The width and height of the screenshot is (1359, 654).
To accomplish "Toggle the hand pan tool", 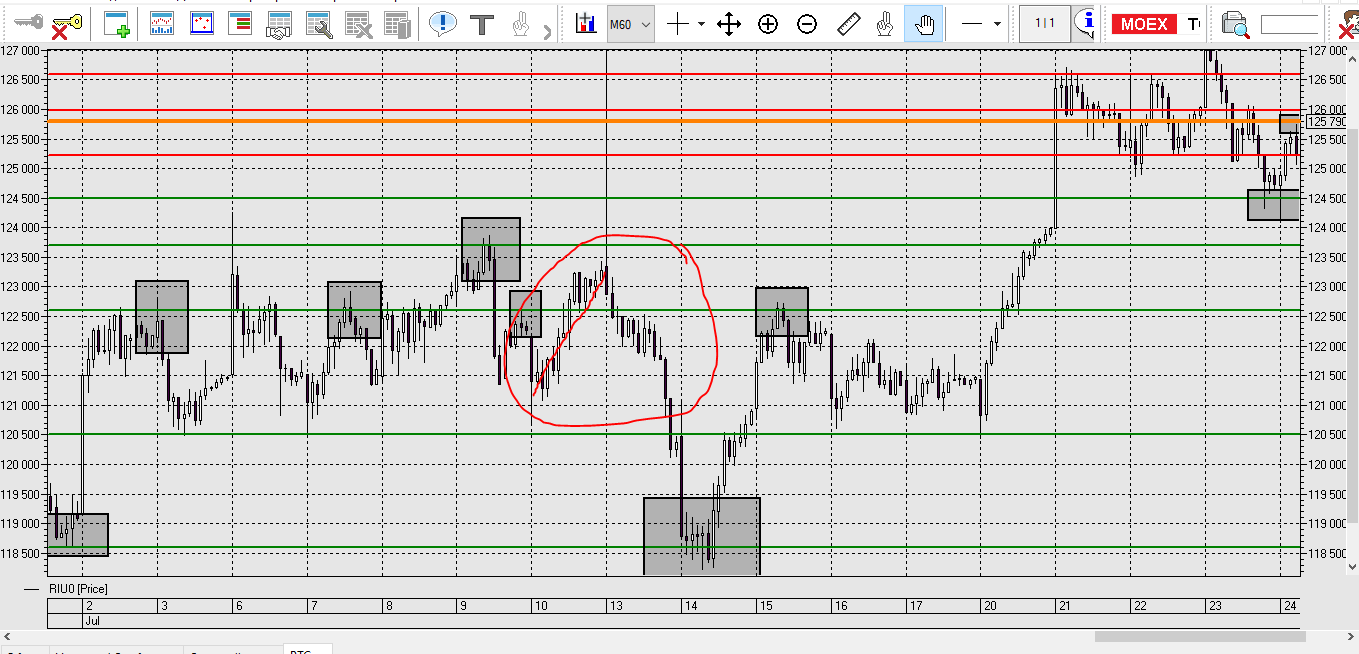I will tap(924, 24).
